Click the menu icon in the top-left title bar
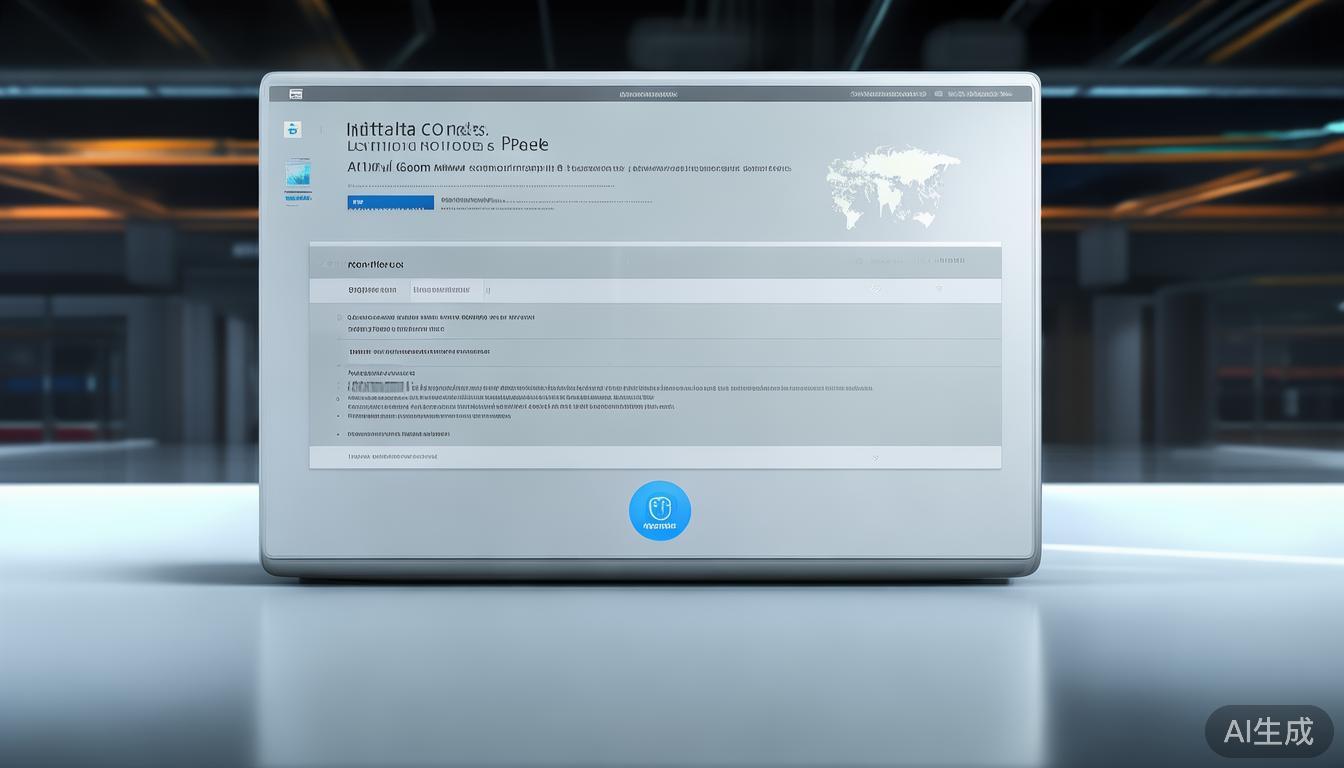The image size is (1344, 768). coord(295,94)
